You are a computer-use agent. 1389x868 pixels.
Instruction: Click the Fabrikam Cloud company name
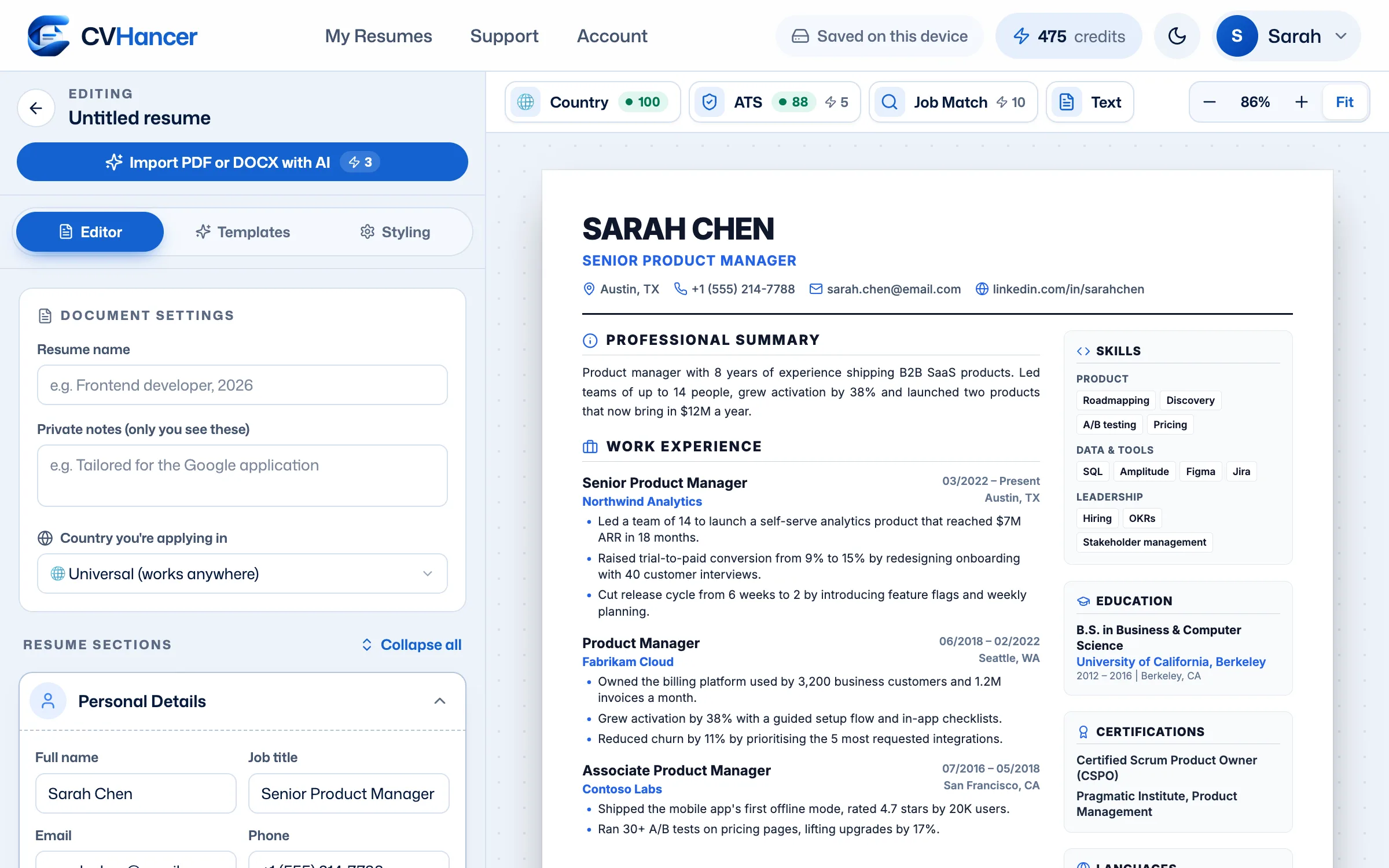[x=628, y=661]
